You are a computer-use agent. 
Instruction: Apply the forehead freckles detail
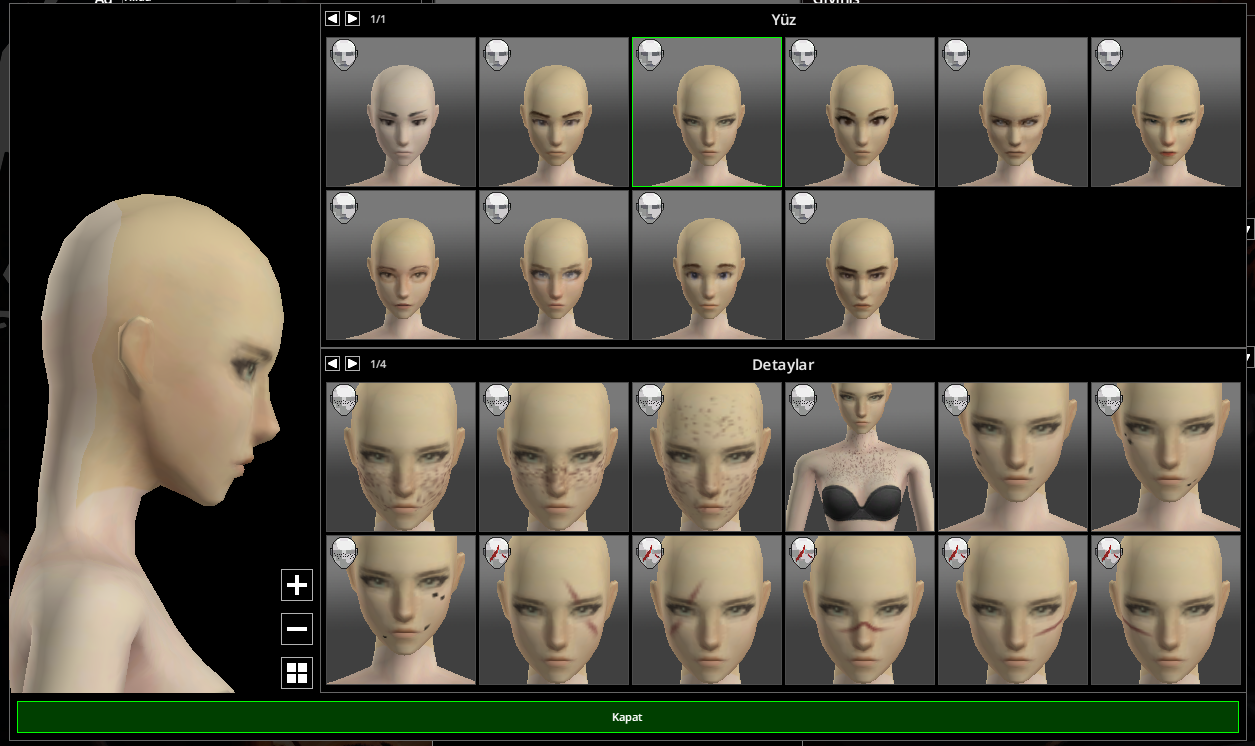[707, 457]
